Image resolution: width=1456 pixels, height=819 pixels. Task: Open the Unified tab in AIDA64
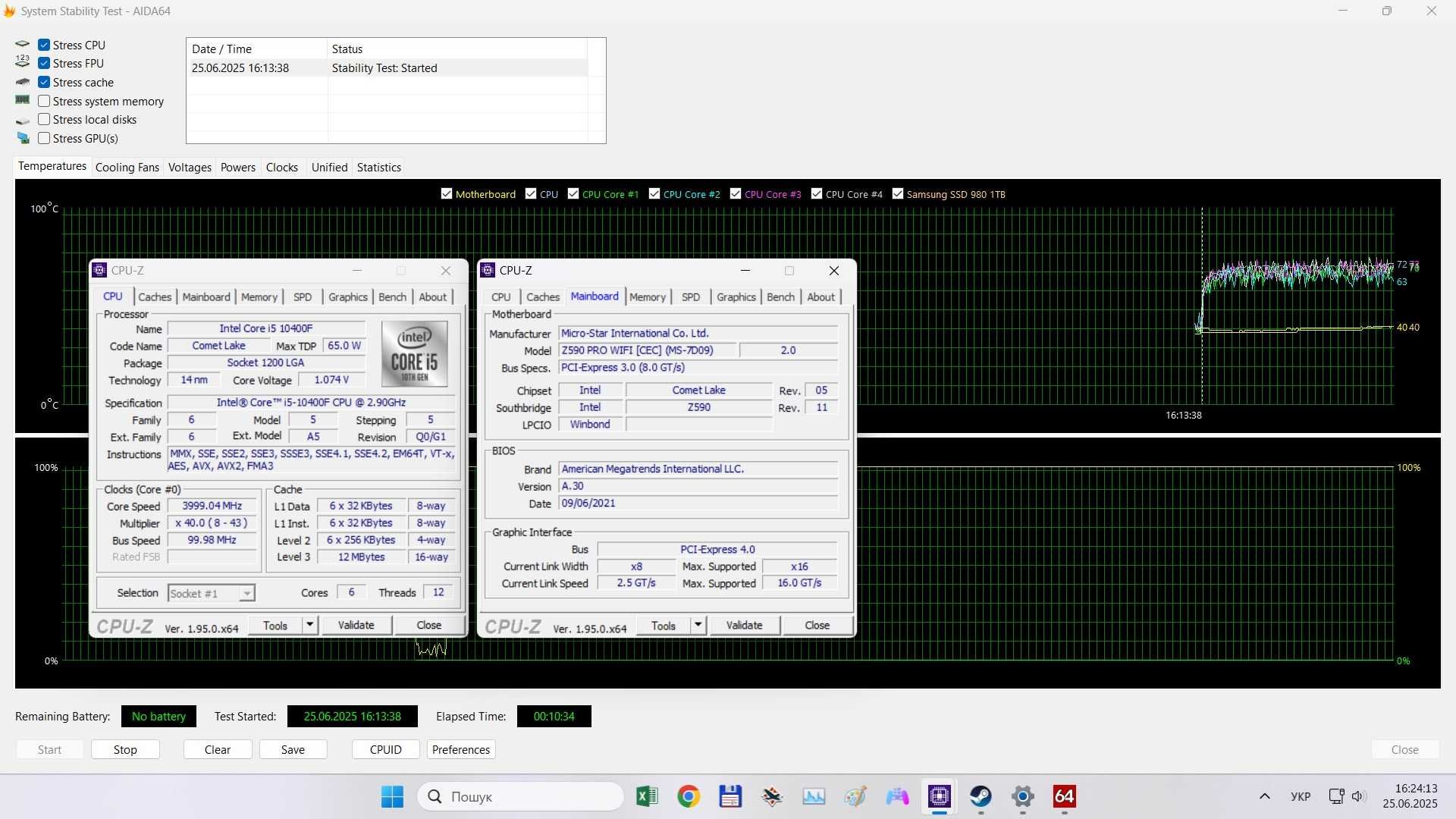(x=329, y=168)
